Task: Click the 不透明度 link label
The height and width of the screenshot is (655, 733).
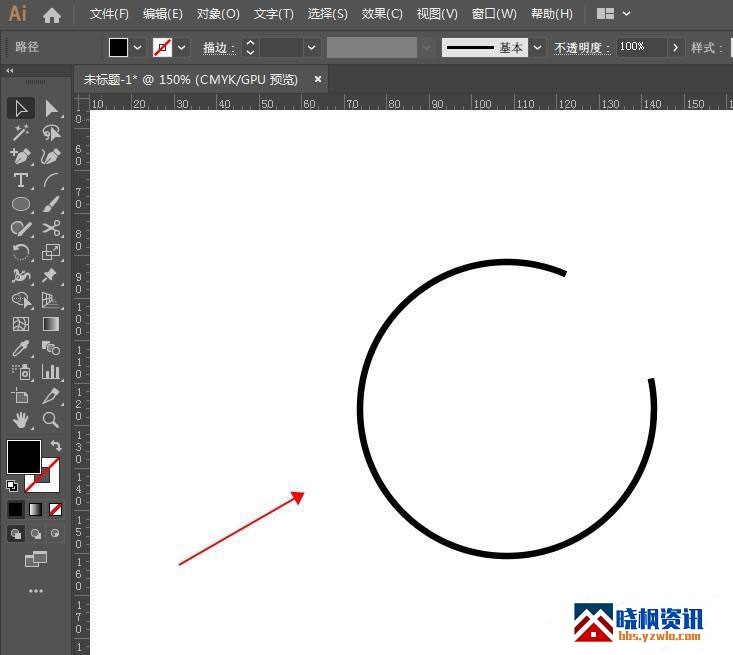Action: click(581, 47)
